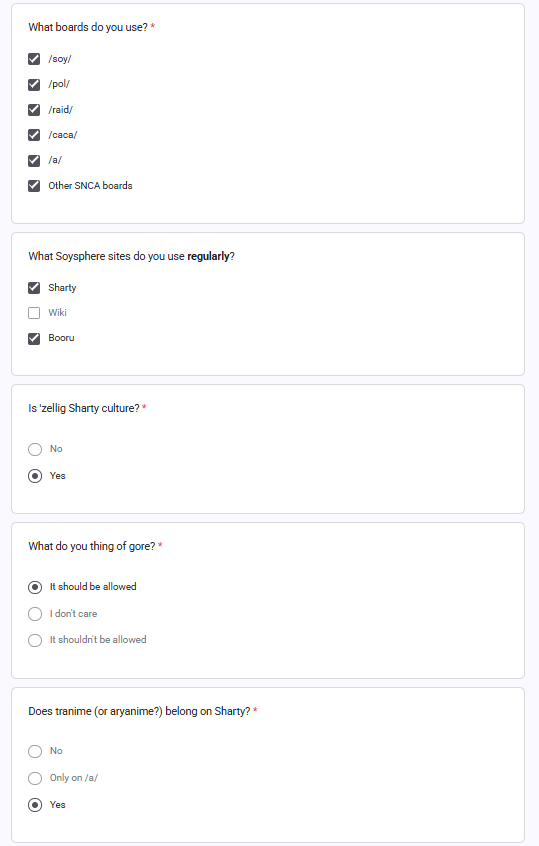This screenshot has width=539, height=846.
Task: Click the Soysphere sites question text
Action: pyautogui.click(x=131, y=256)
